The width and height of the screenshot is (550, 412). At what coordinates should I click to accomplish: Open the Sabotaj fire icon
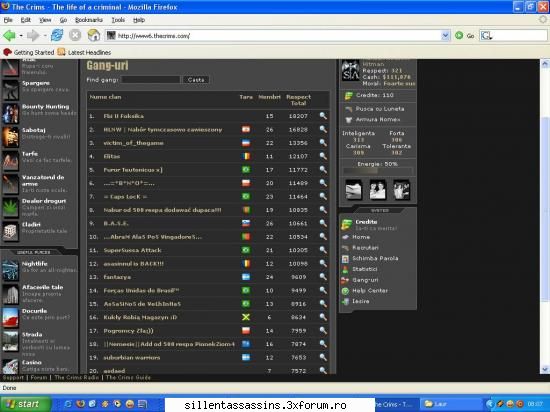(10, 137)
